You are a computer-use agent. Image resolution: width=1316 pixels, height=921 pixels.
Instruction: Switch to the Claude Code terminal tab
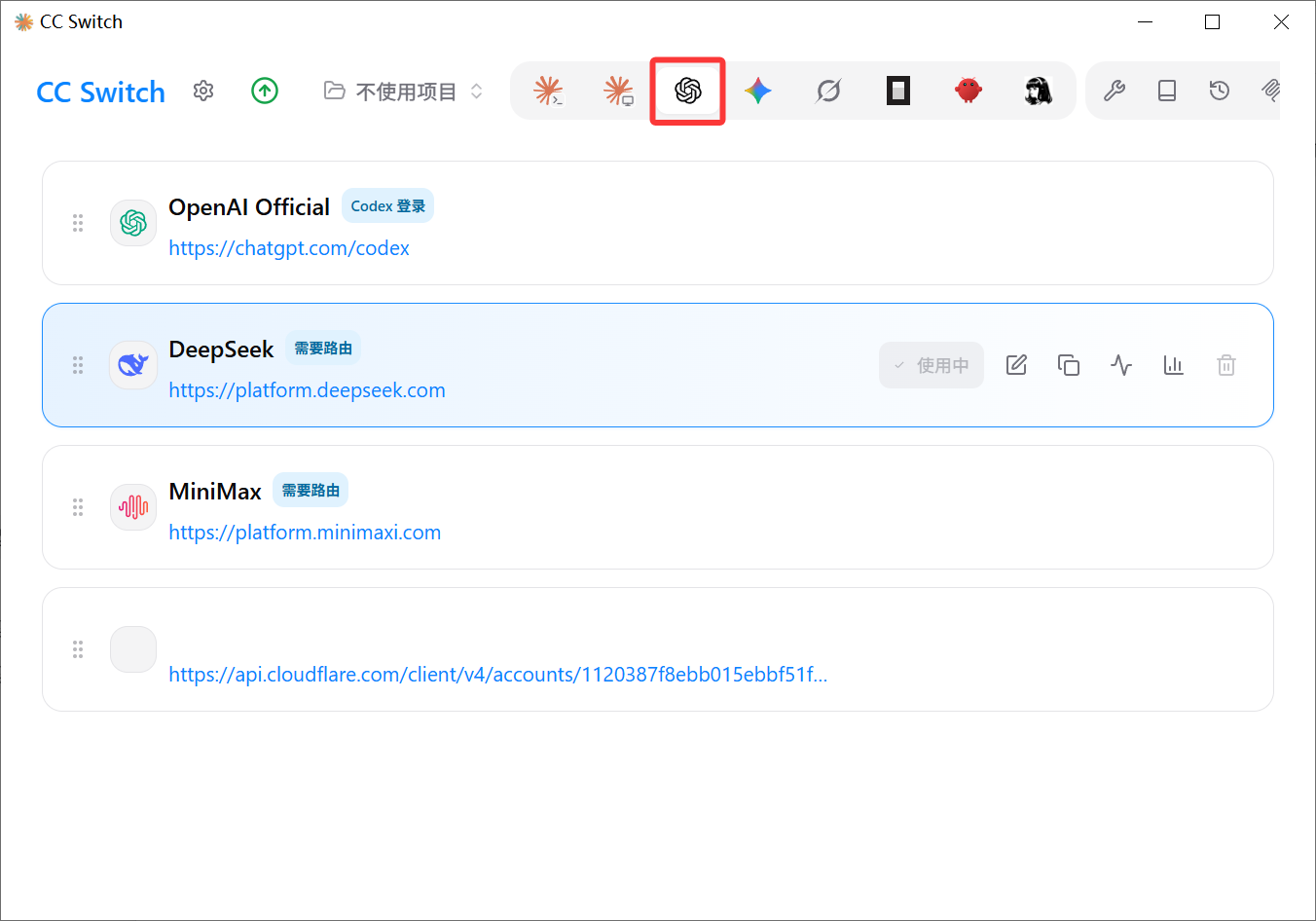pyautogui.click(x=548, y=91)
